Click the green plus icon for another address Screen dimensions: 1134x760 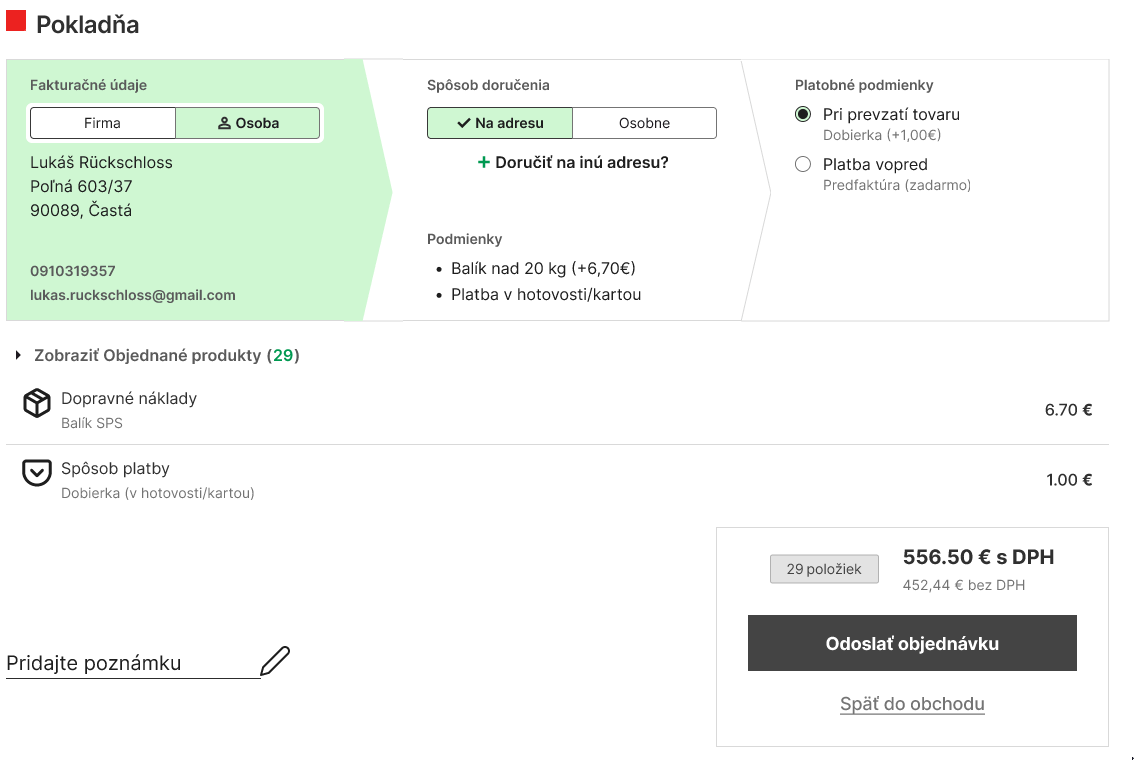[484, 162]
